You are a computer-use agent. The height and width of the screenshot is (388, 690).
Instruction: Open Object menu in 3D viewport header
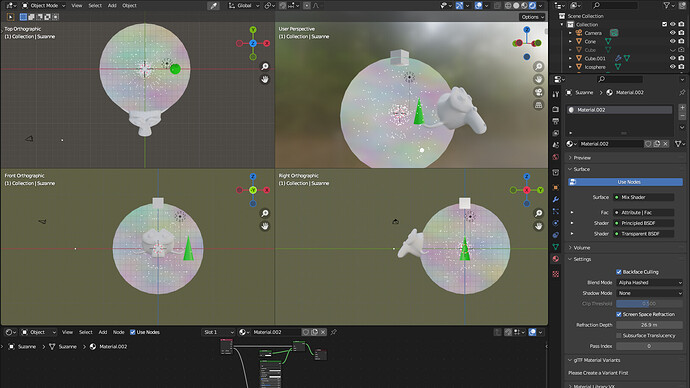(x=129, y=6)
